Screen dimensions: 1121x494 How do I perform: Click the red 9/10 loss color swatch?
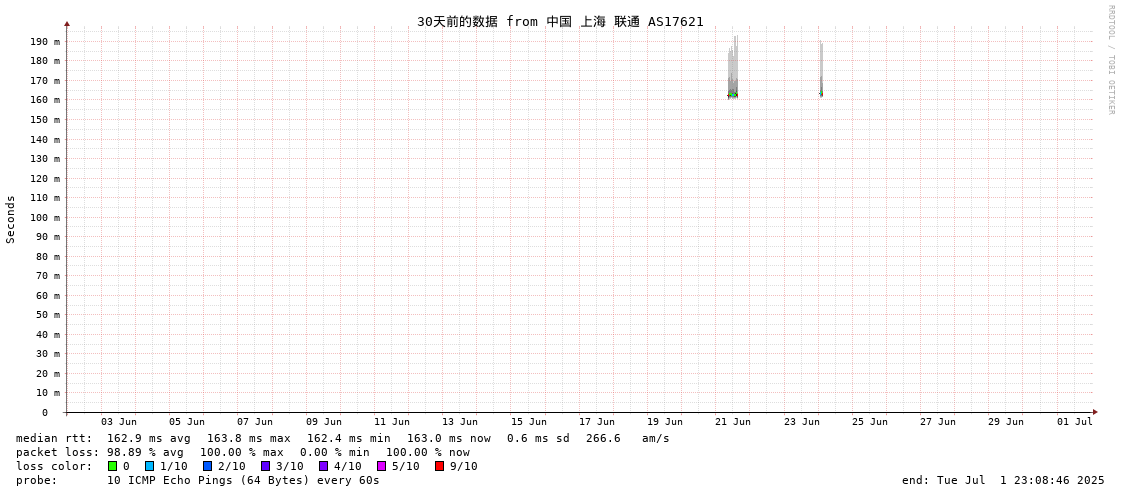(439, 466)
